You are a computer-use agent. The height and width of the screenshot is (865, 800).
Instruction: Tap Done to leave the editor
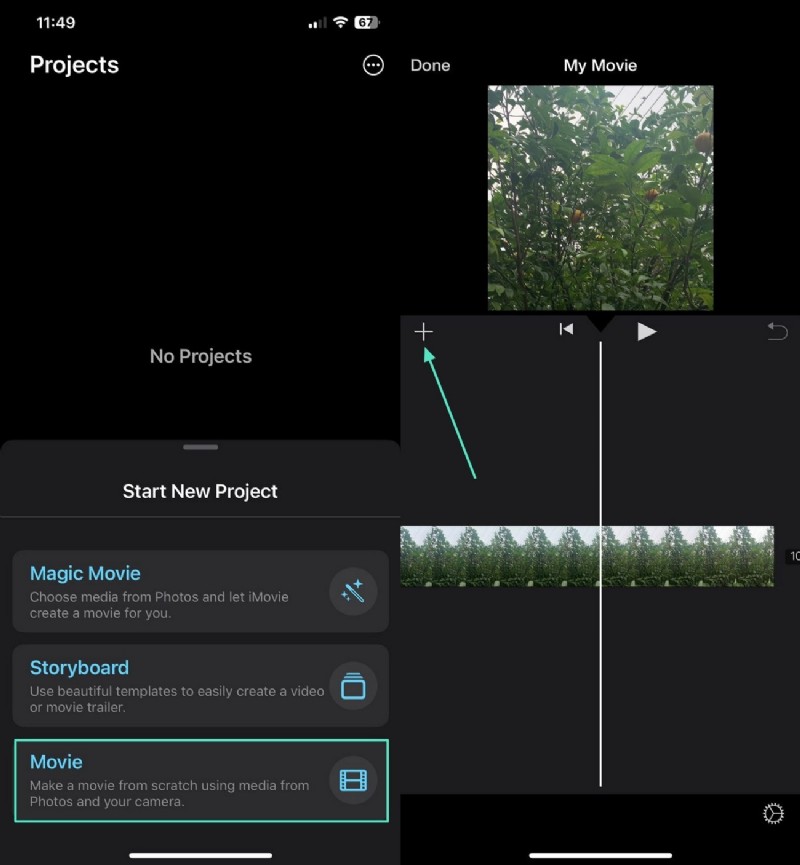(x=430, y=65)
